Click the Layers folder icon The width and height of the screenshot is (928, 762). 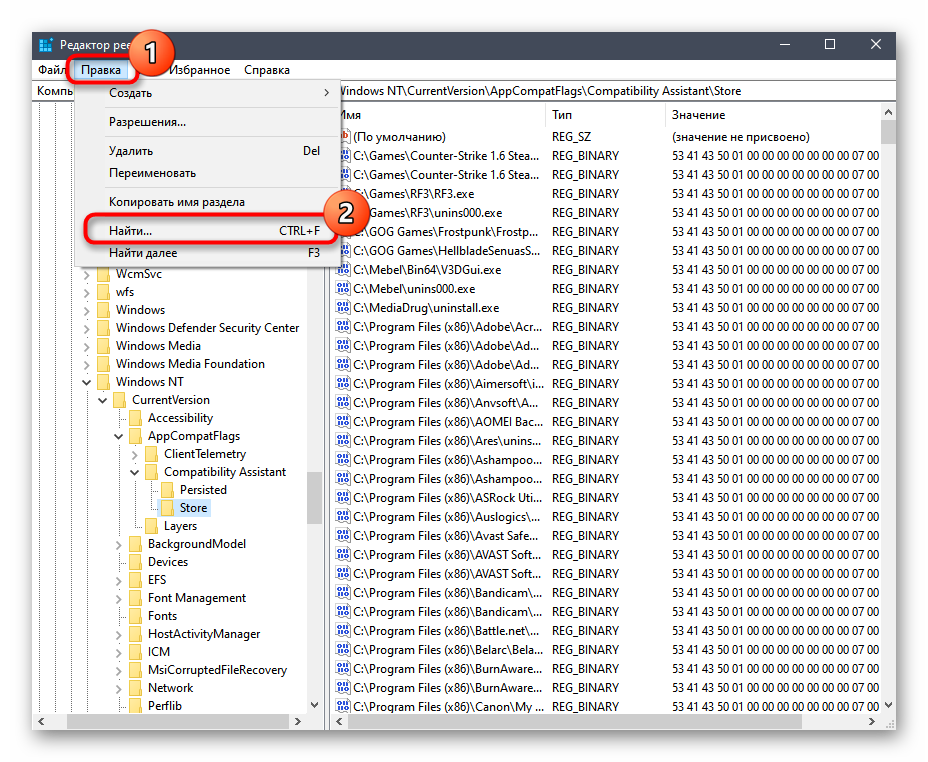point(152,526)
